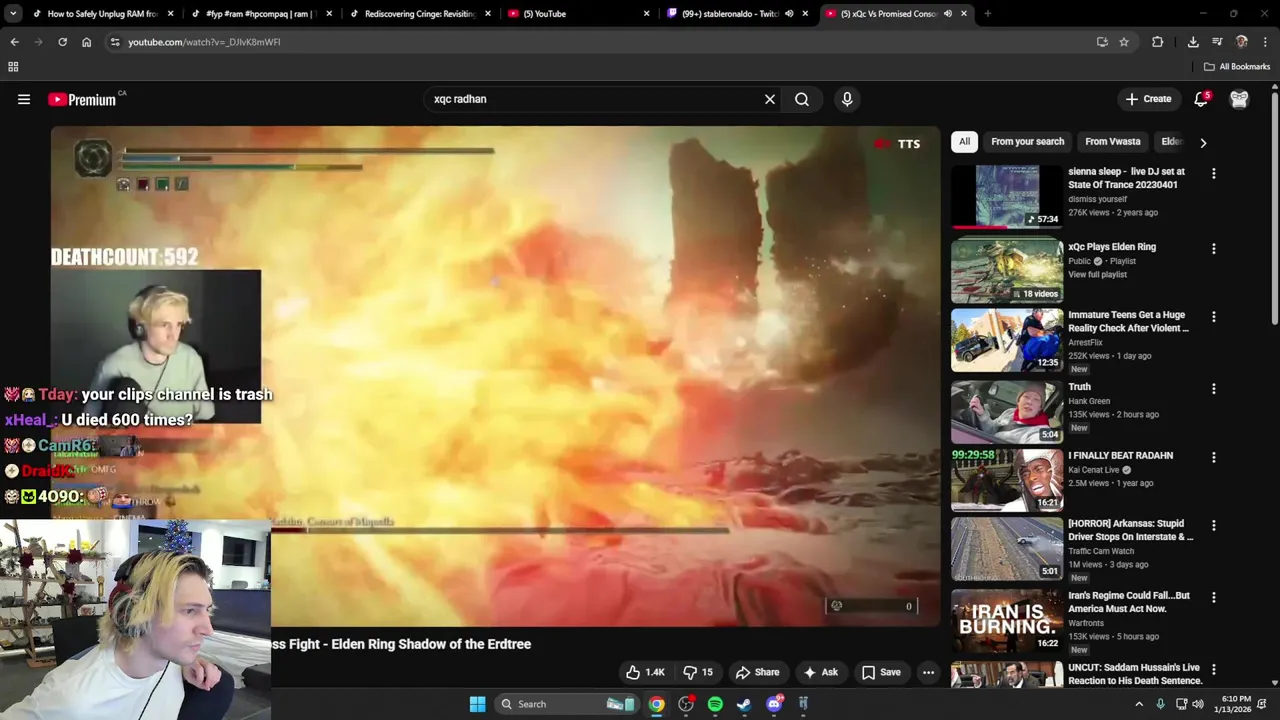Show more filter chips with the arrow

point(1203,142)
